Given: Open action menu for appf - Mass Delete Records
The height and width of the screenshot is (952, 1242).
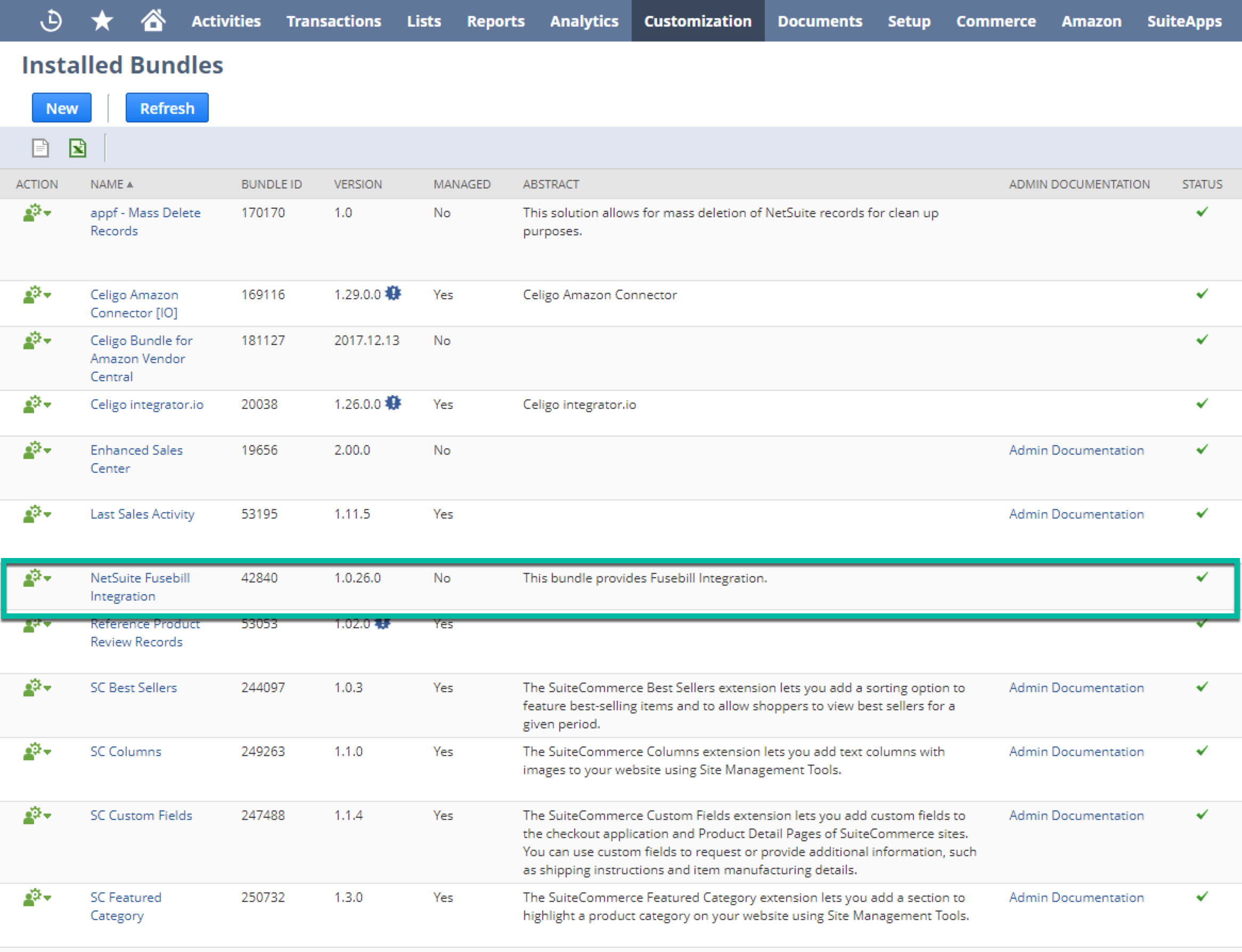Looking at the screenshot, I should pyautogui.click(x=37, y=212).
